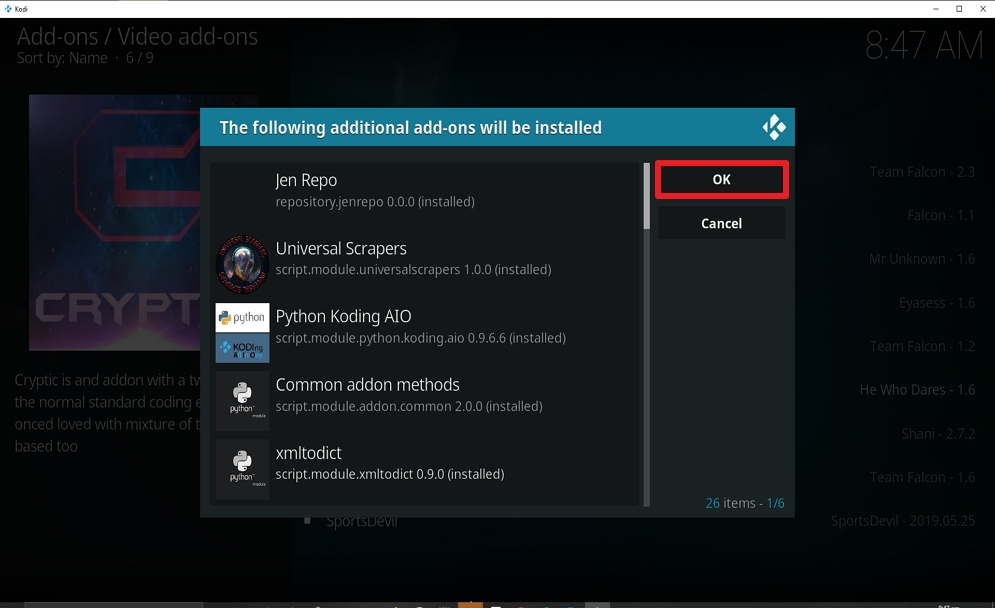Click the Cryptic add-on artwork thumbnail
The height and width of the screenshot is (608, 995).
click(x=115, y=222)
